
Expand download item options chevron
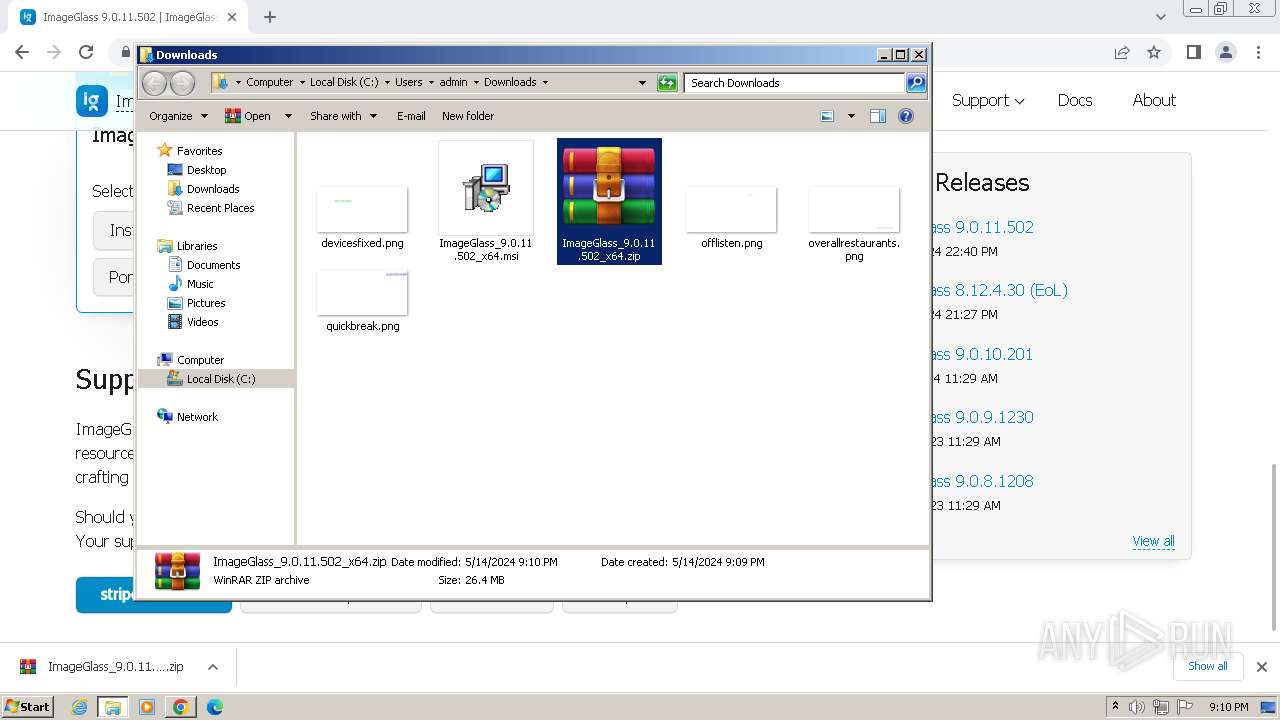pyautogui.click(x=212, y=667)
